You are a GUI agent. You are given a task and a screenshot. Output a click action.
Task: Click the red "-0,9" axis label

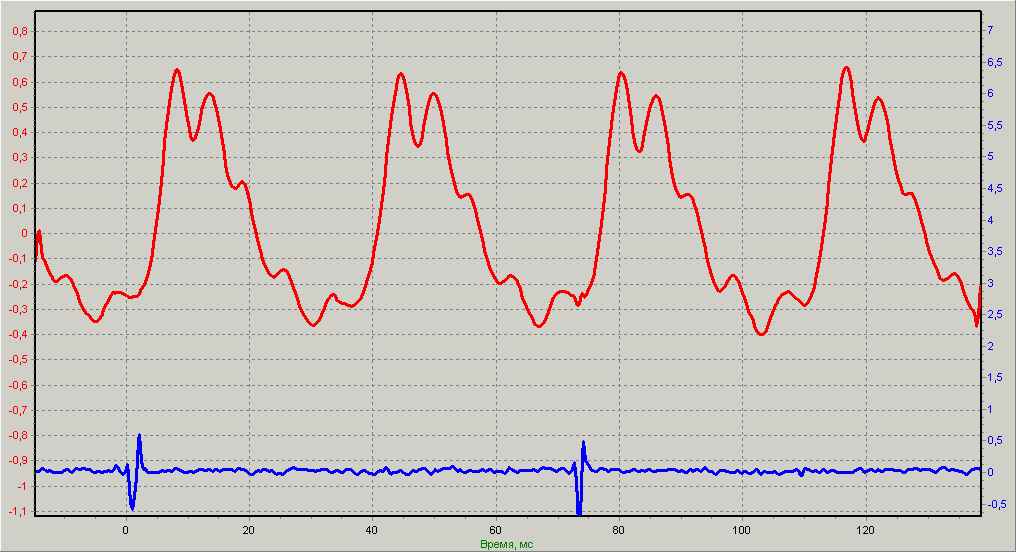pos(19,461)
